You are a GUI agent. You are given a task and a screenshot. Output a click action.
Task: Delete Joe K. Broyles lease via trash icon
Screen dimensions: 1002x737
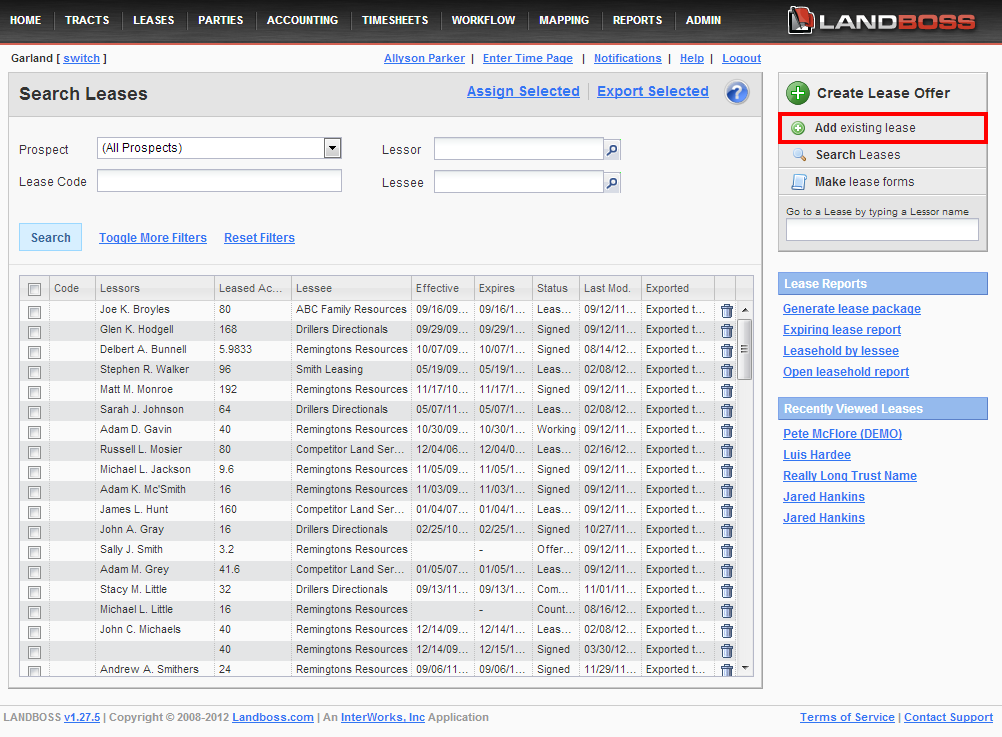[x=727, y=311]
